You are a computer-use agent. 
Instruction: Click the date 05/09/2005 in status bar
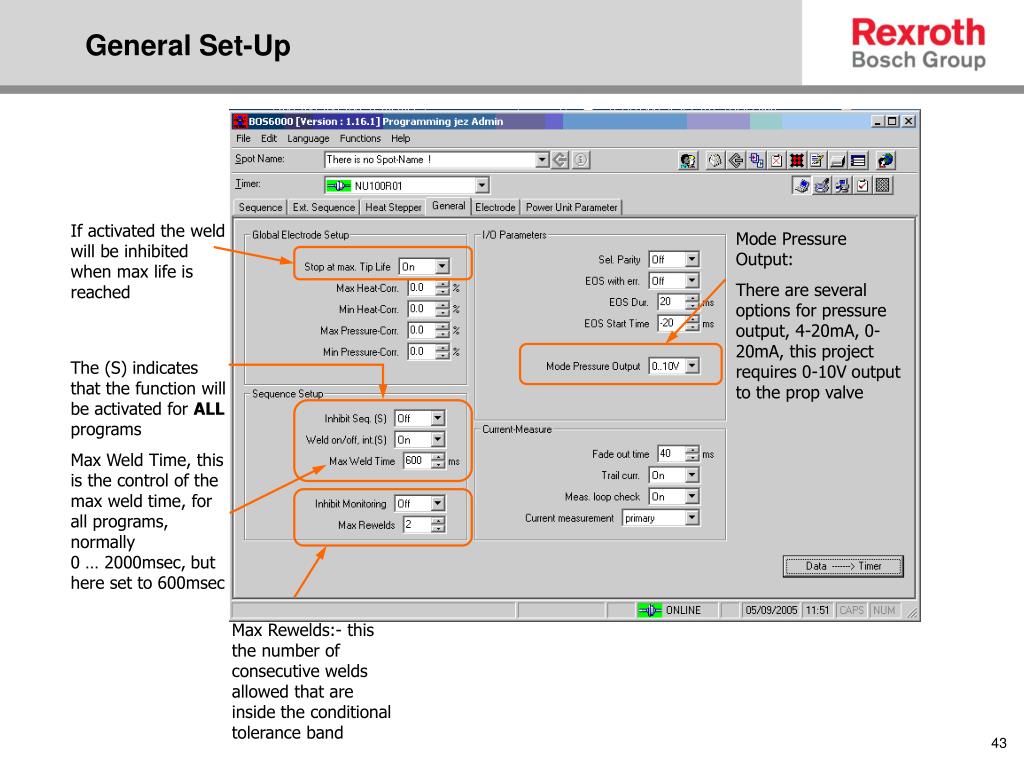pyautogui.click(x=771, y=610)
